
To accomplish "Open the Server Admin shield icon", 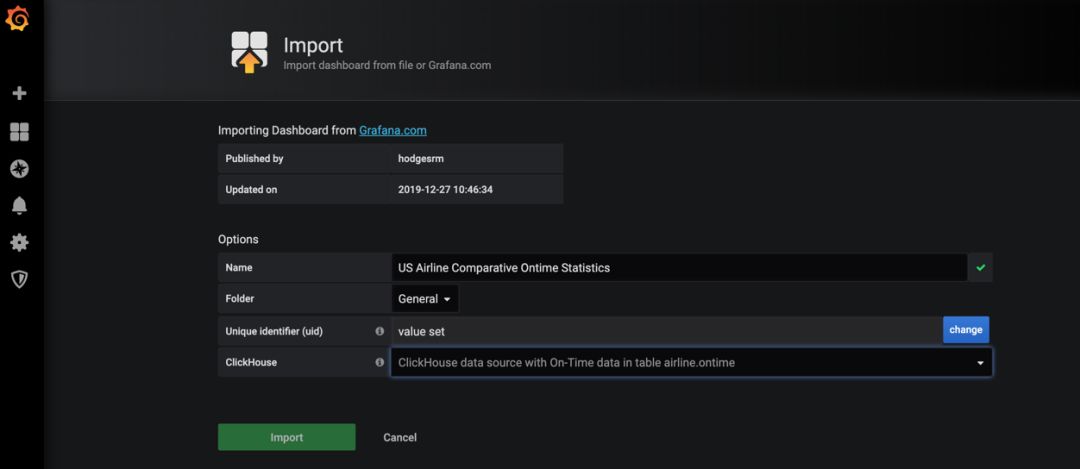I will 19,279.
